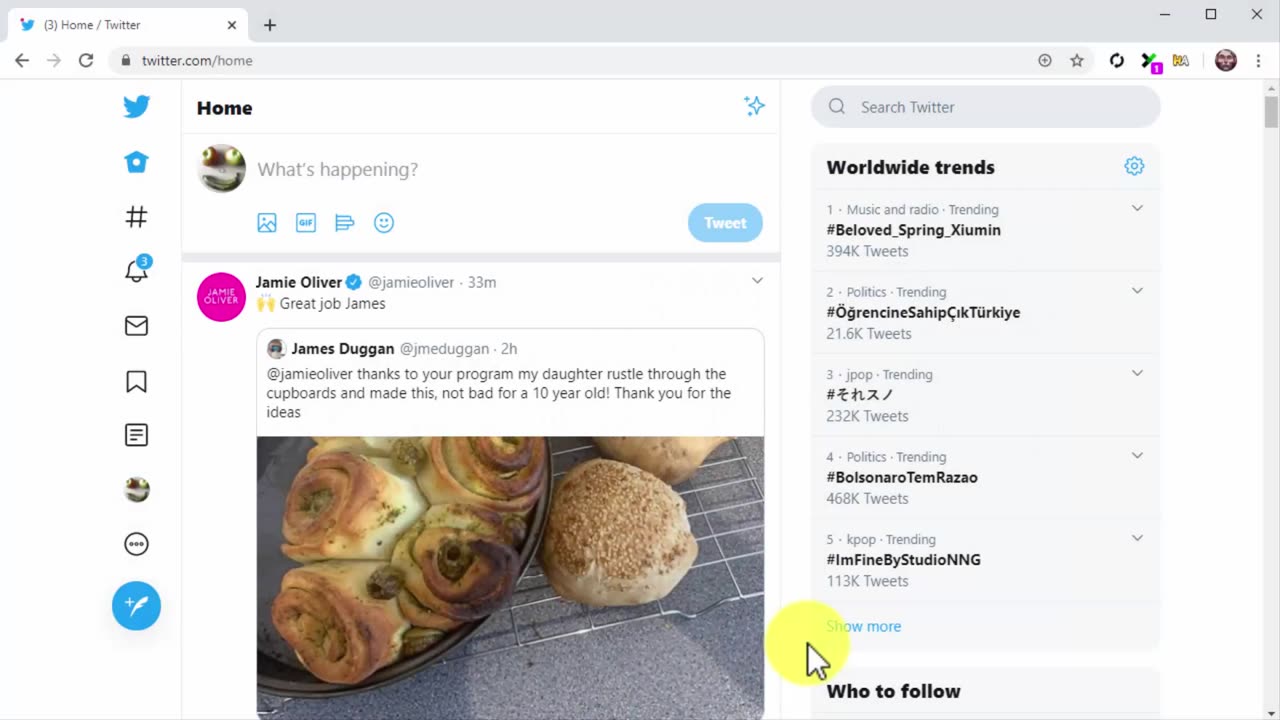Click the page vertical scrollbar thumb

click(1271, 110)
